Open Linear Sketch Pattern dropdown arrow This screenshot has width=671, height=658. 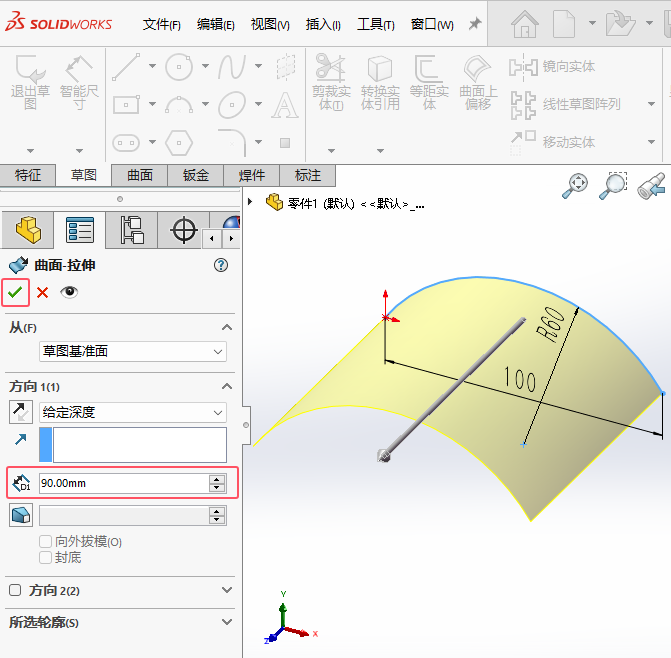click(651, 104)
